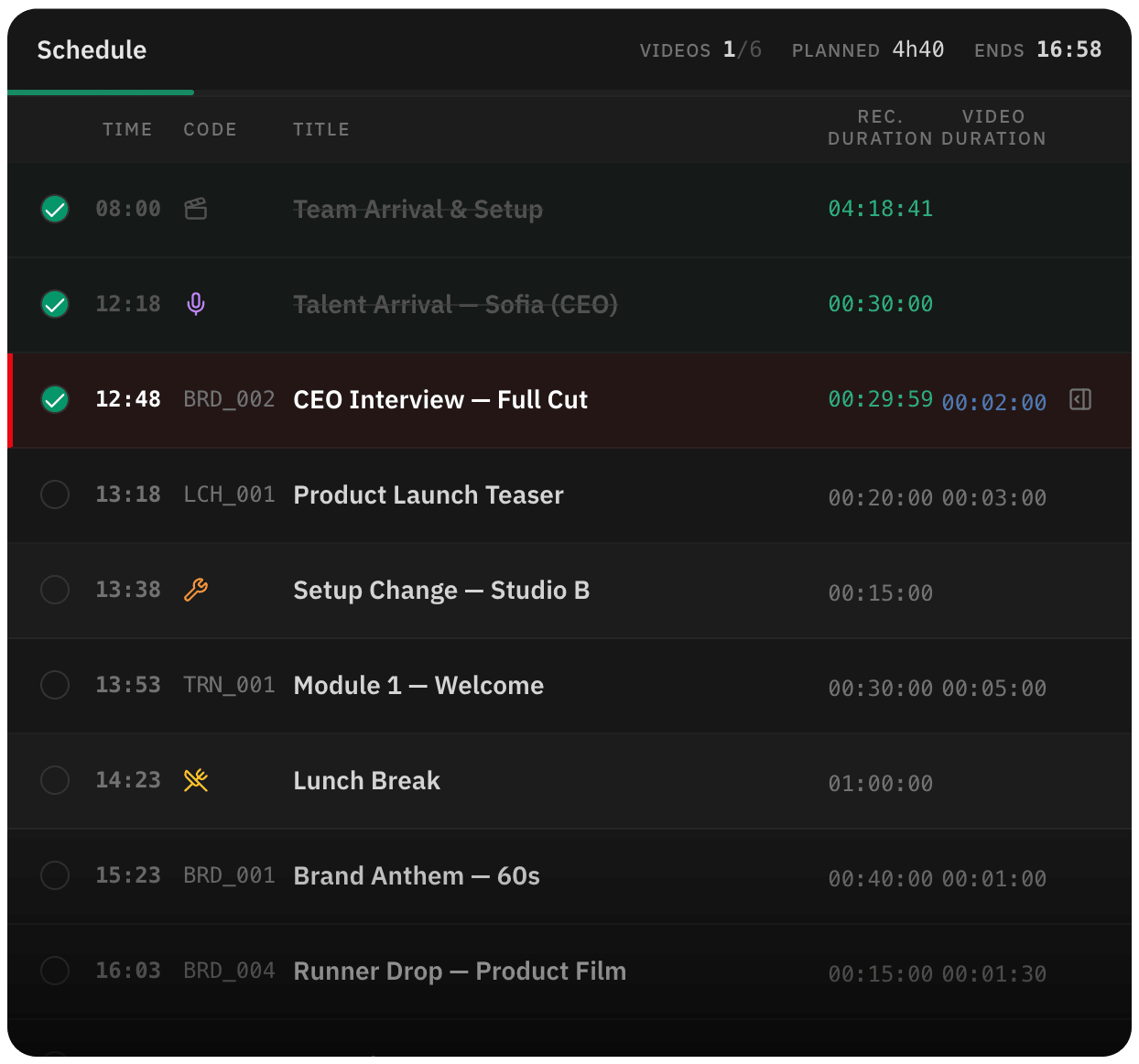The image size is (1139, 1064).
Task: Open the Talent Arrival — Sofia (CEO) title
Action: click(x=455, y=304)
